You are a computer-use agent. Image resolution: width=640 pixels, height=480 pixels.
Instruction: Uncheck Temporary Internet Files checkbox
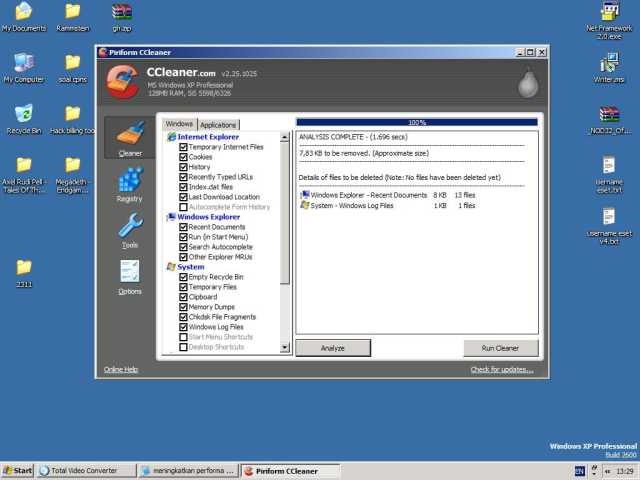(x=183, y=147)
